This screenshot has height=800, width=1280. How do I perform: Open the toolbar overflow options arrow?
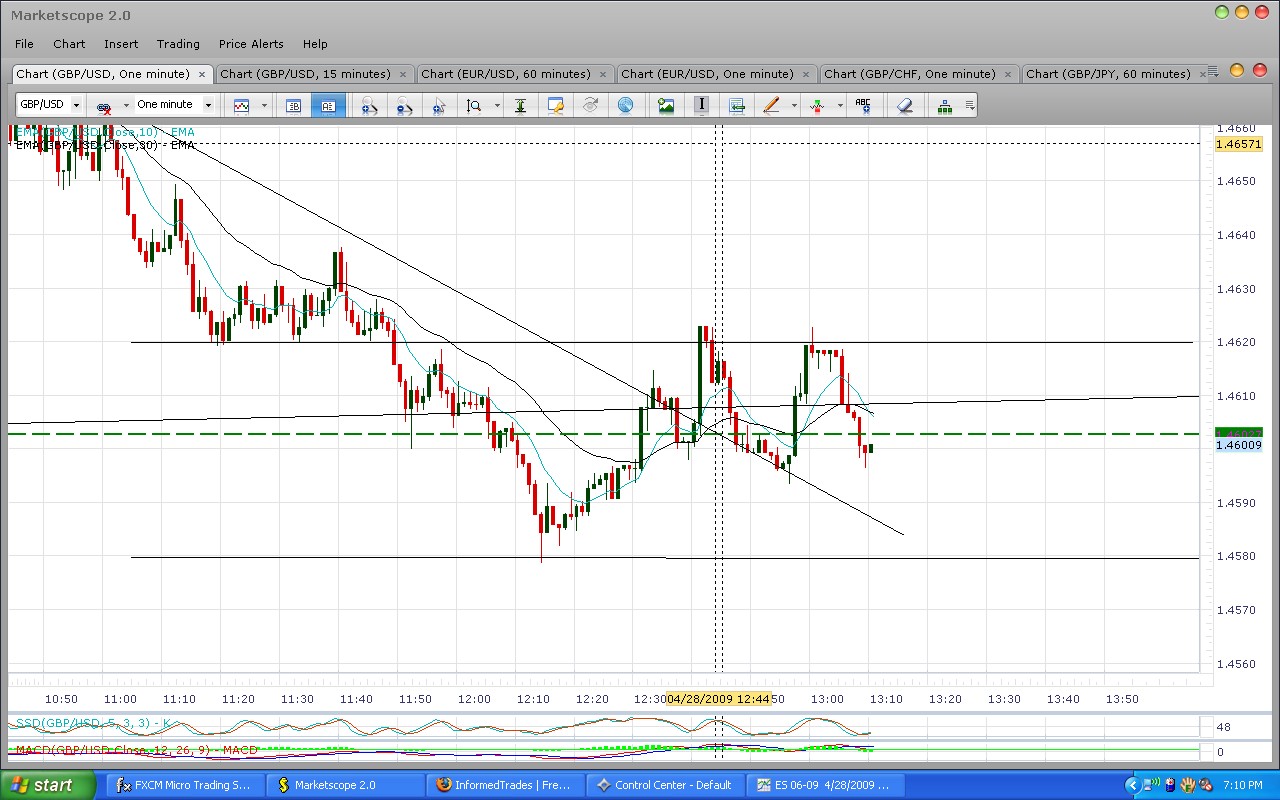coord(969,105)
